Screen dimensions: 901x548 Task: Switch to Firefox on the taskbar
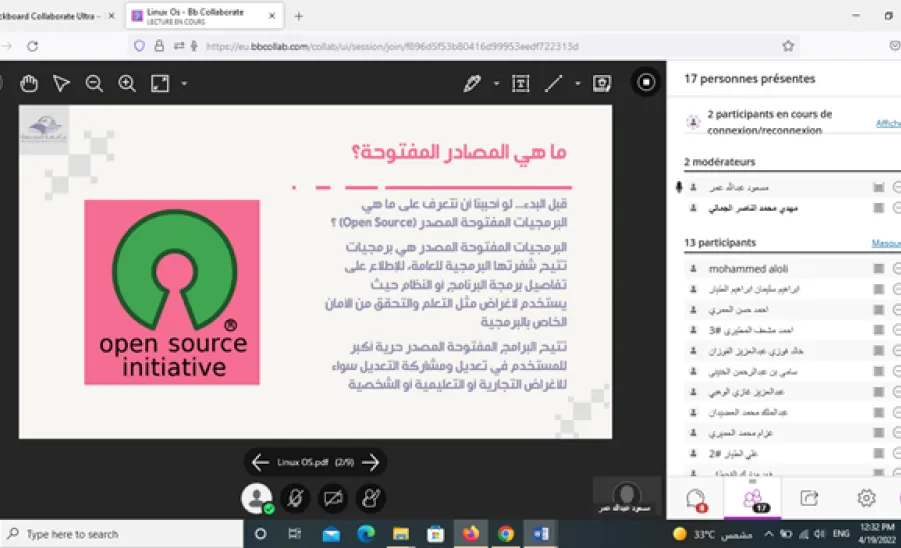(471, 534)
